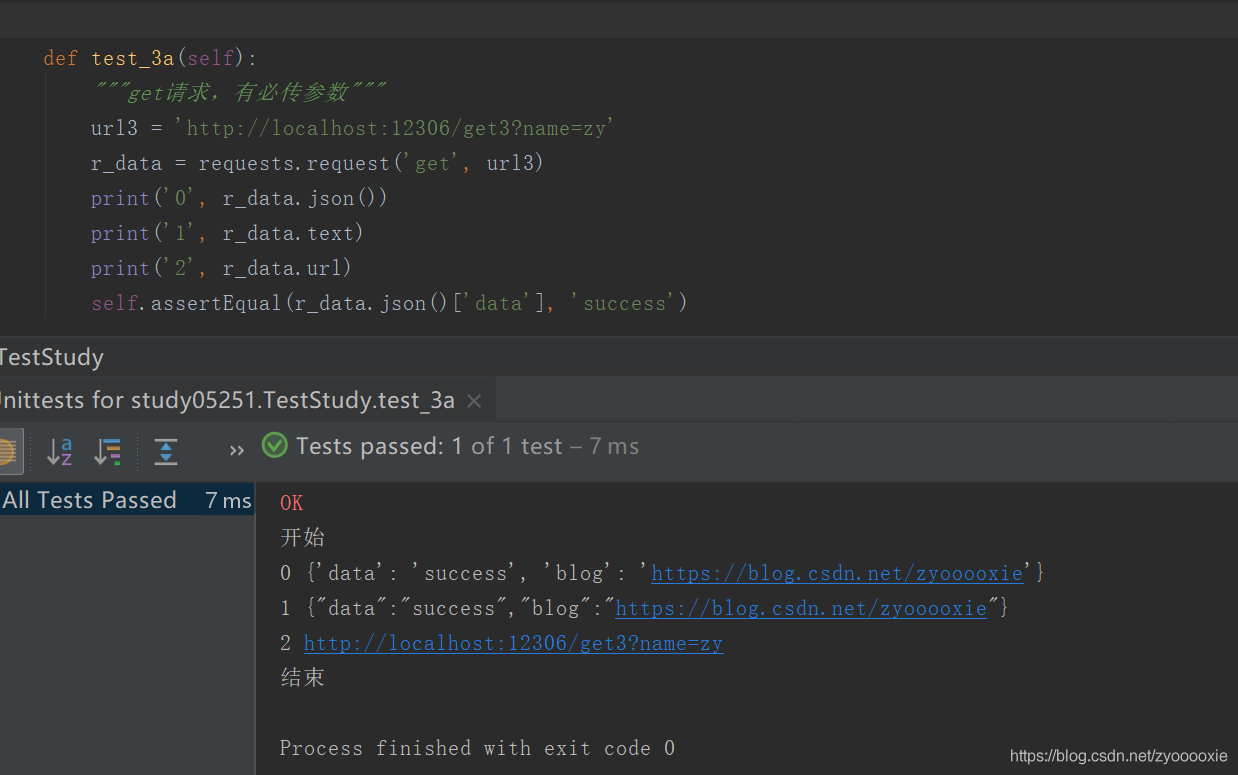This screenshot has height=775, width=1238.
Task: Open the blog.csdn.net link in line 1
Action: coord(800,608)
